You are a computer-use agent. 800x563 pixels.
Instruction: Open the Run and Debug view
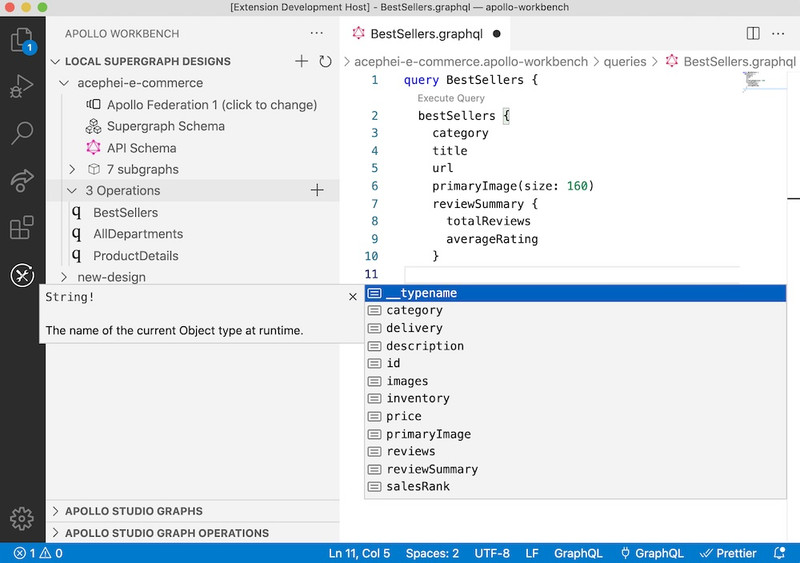22,86
